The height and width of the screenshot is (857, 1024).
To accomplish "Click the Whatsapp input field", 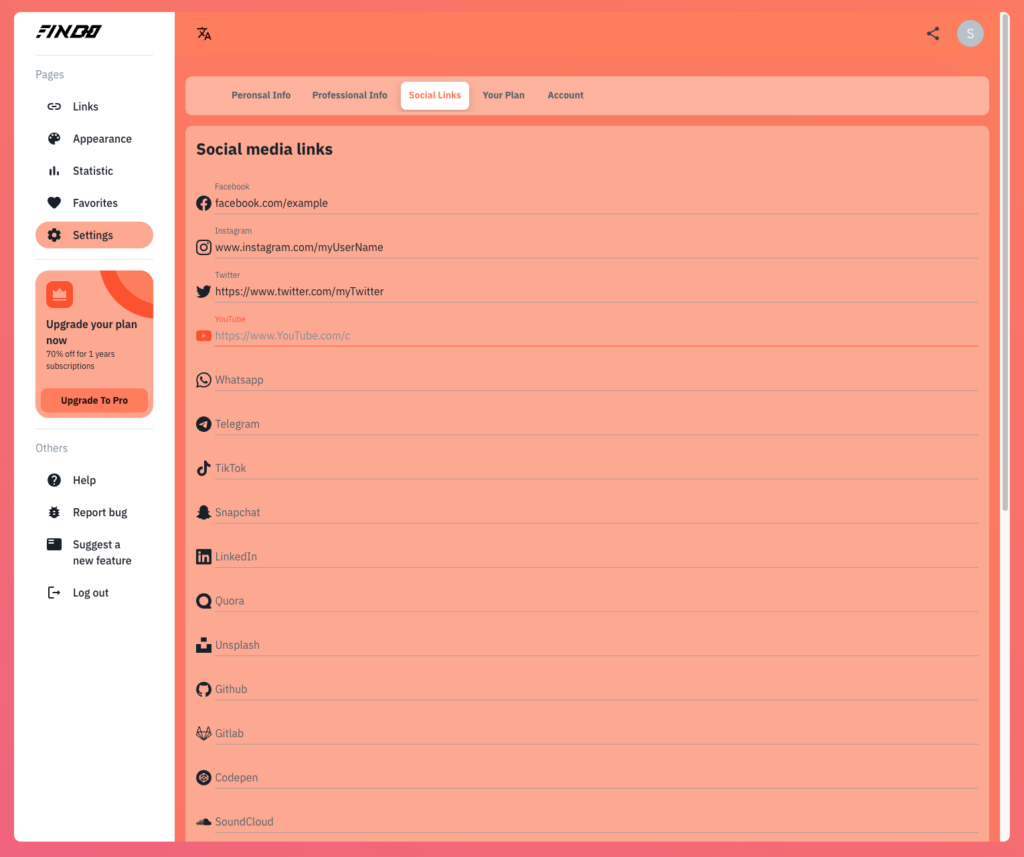I will click(596, 380).
